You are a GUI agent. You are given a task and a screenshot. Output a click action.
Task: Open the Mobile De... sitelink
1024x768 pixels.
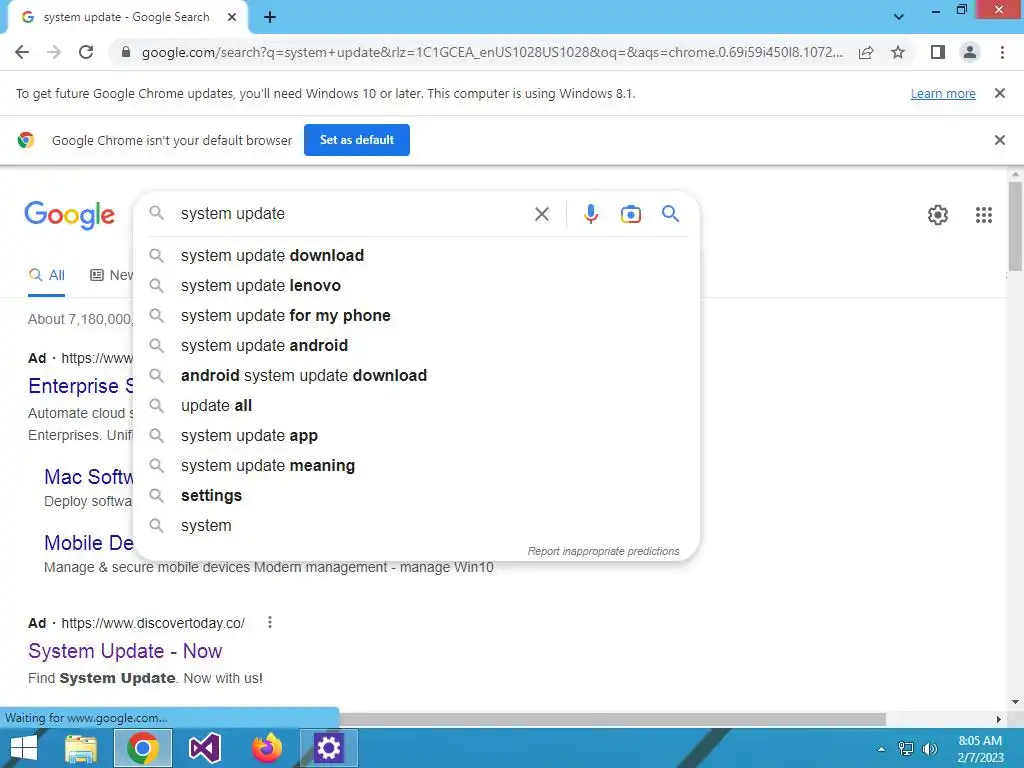tap(89, 543)
